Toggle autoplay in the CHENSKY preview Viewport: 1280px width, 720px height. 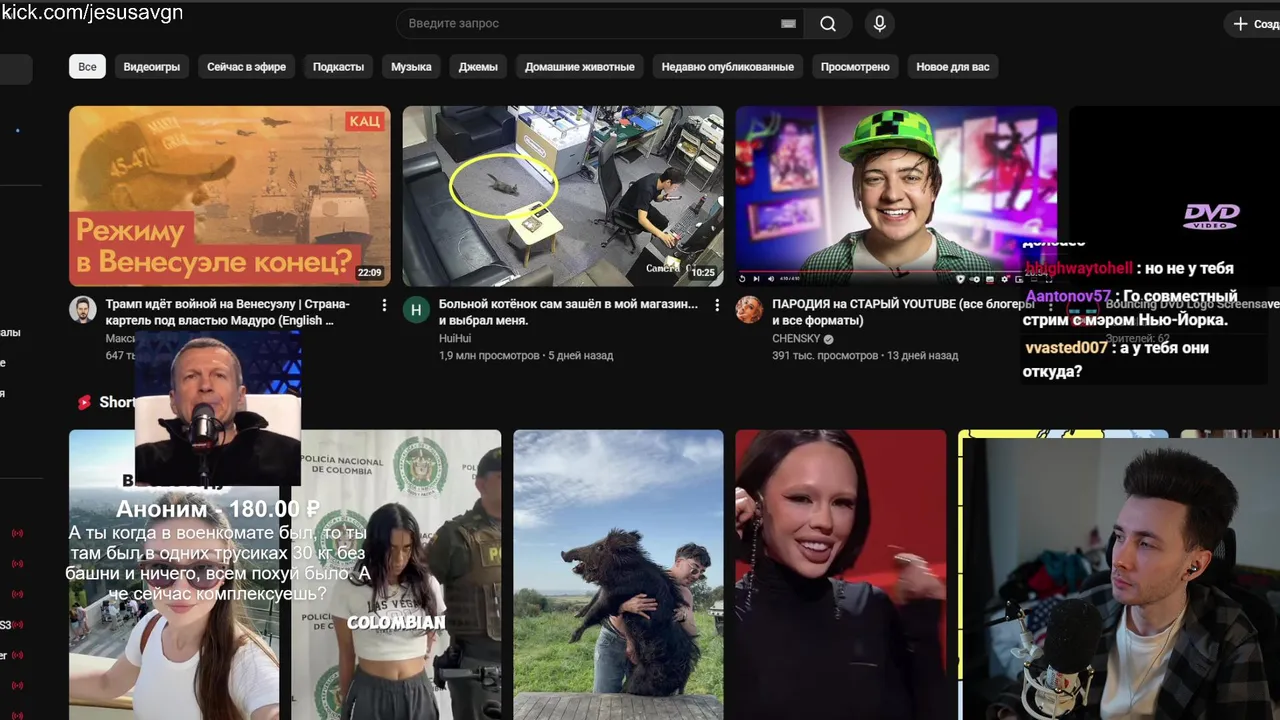point(975,279)
